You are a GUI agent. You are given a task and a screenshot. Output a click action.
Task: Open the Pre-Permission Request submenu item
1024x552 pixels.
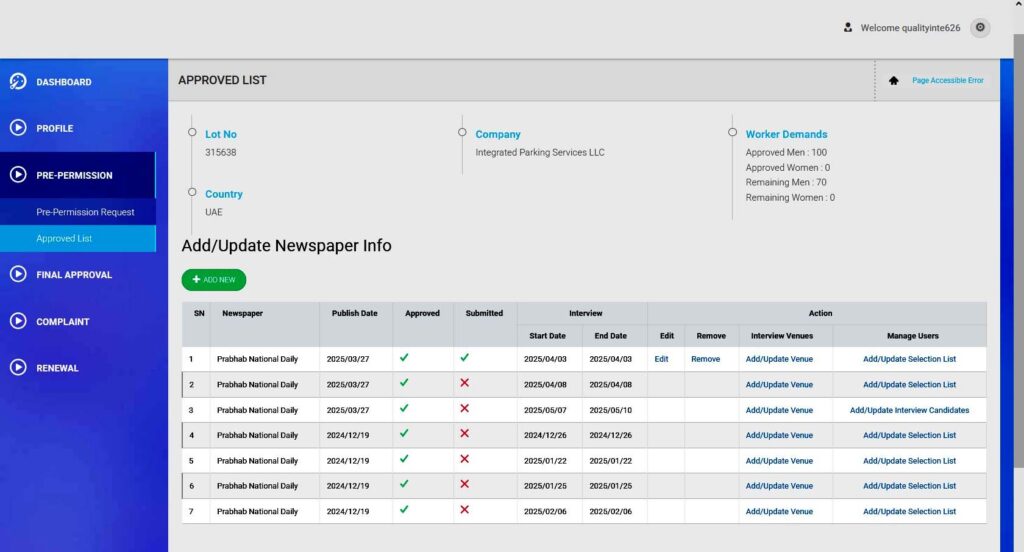coord(85,212)
